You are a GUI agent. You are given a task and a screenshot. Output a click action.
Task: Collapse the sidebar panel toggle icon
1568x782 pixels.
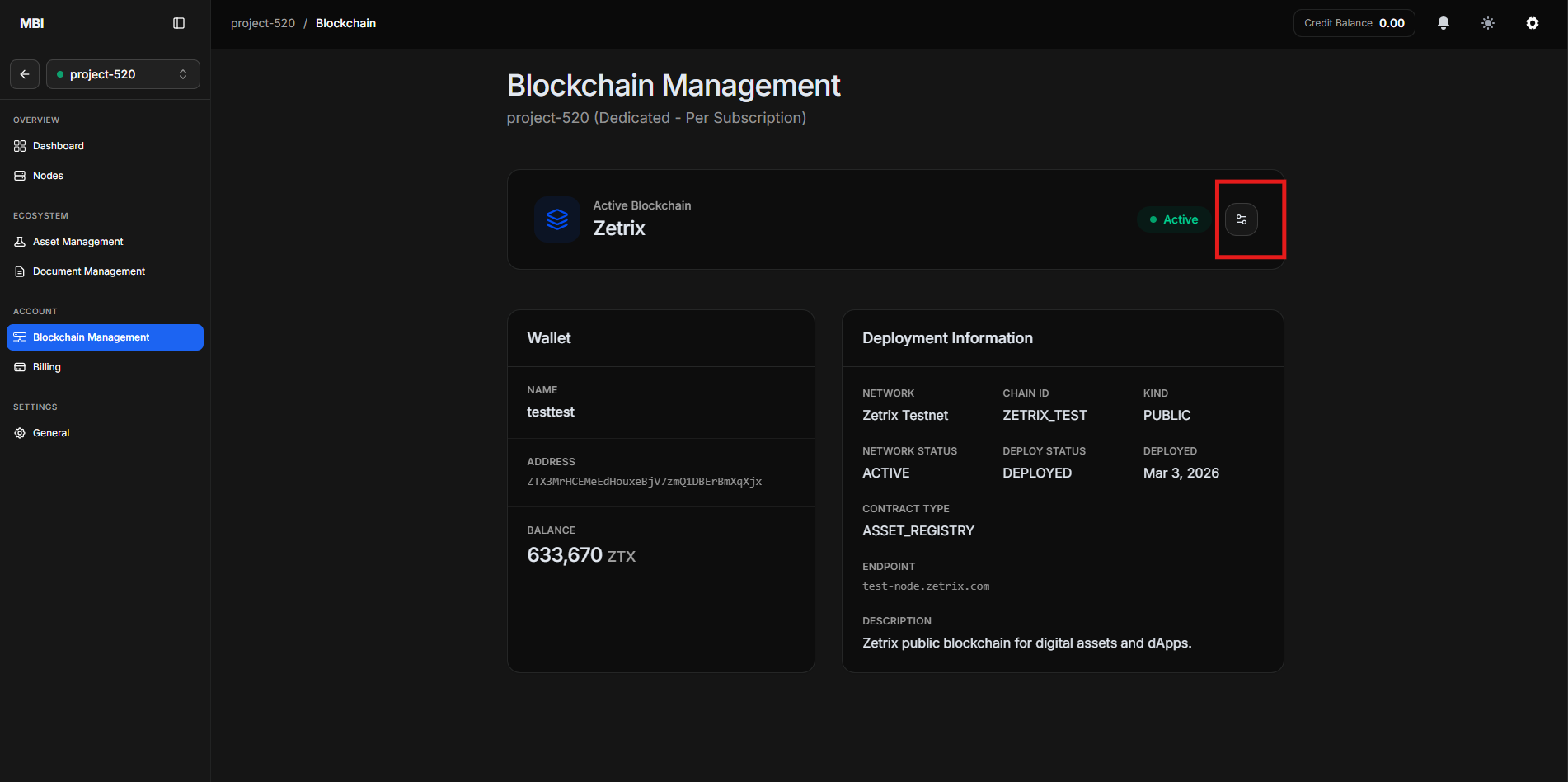click(179, 23)
